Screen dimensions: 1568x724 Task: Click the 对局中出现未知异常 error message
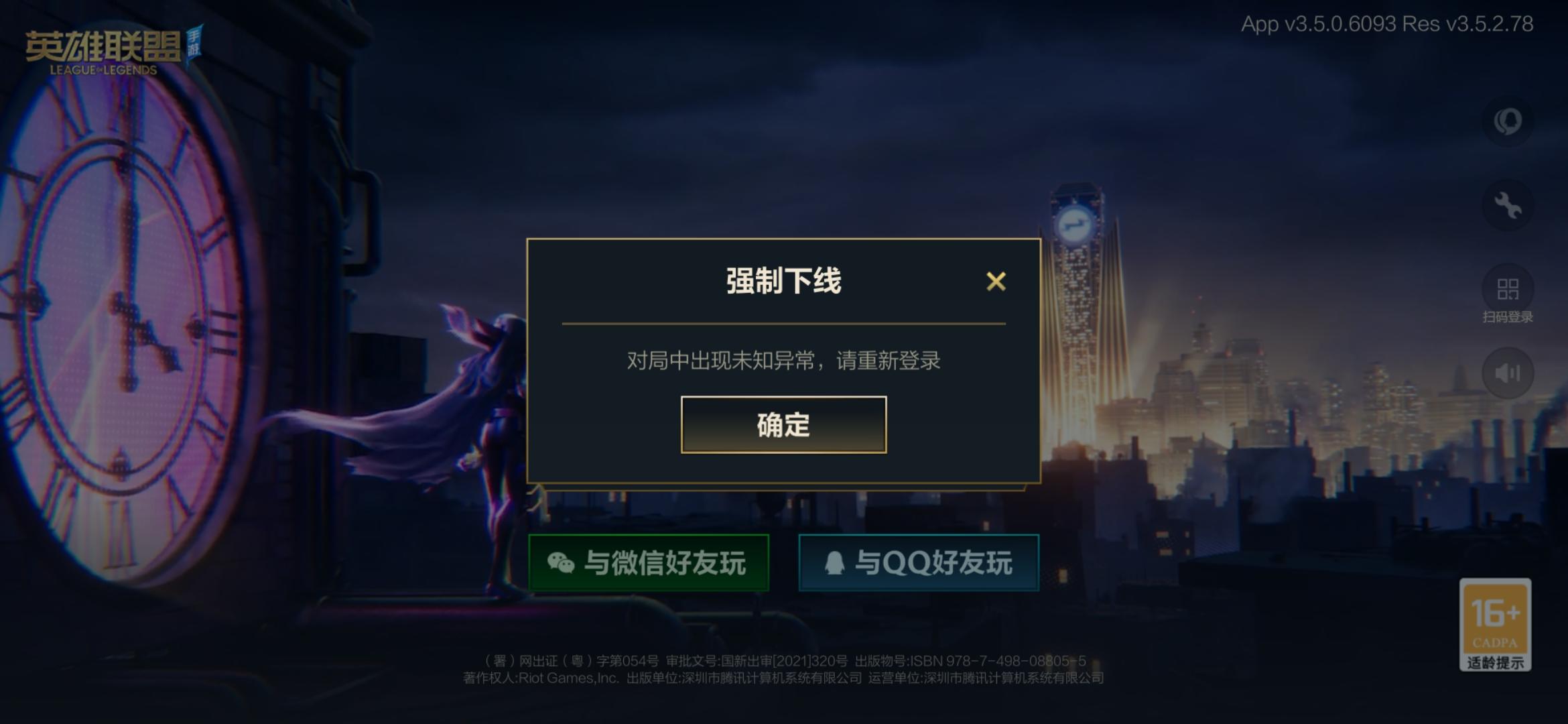(x=783, y=361)
